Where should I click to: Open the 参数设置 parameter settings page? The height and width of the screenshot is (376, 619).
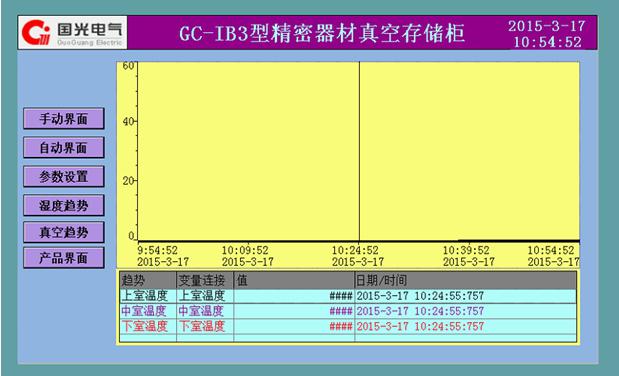pyautogui.click(x=64, y=177)
